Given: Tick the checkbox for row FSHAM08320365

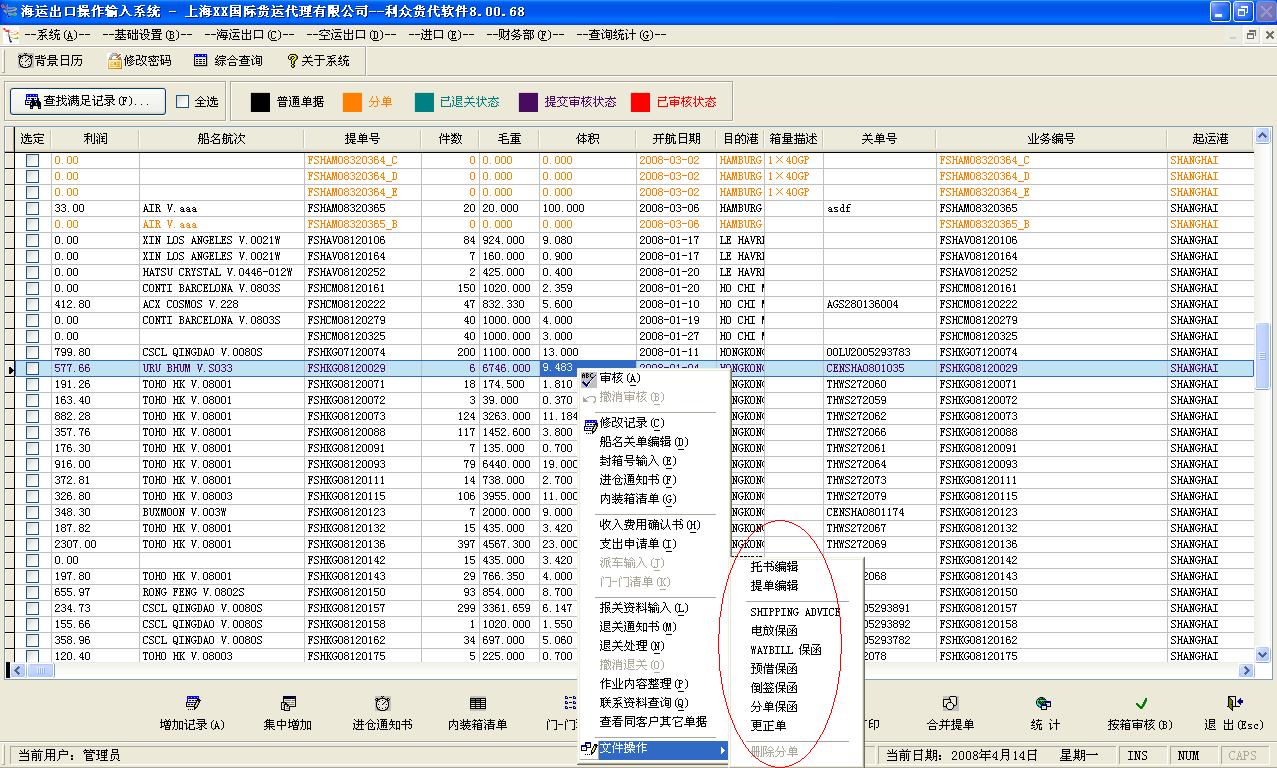Looking at the screenshot, I should tap(32, 208).
